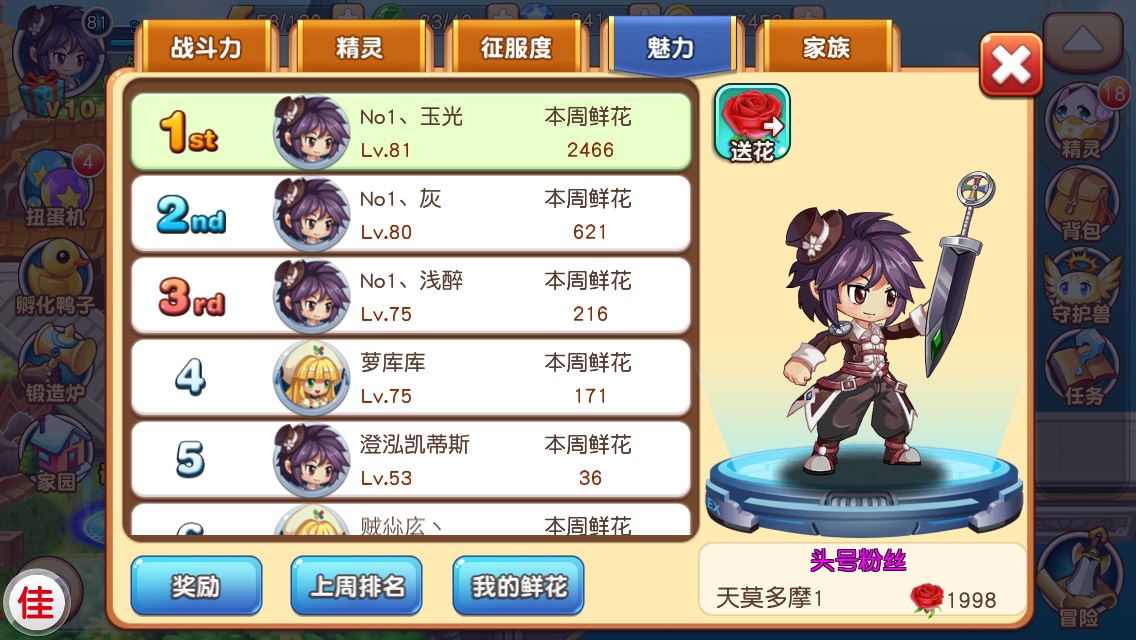The height and width of the screenshot is (640, 1136).
Task: Open the 精灵 sprite icon in sidebar
Action: (x=1082, y=122)
